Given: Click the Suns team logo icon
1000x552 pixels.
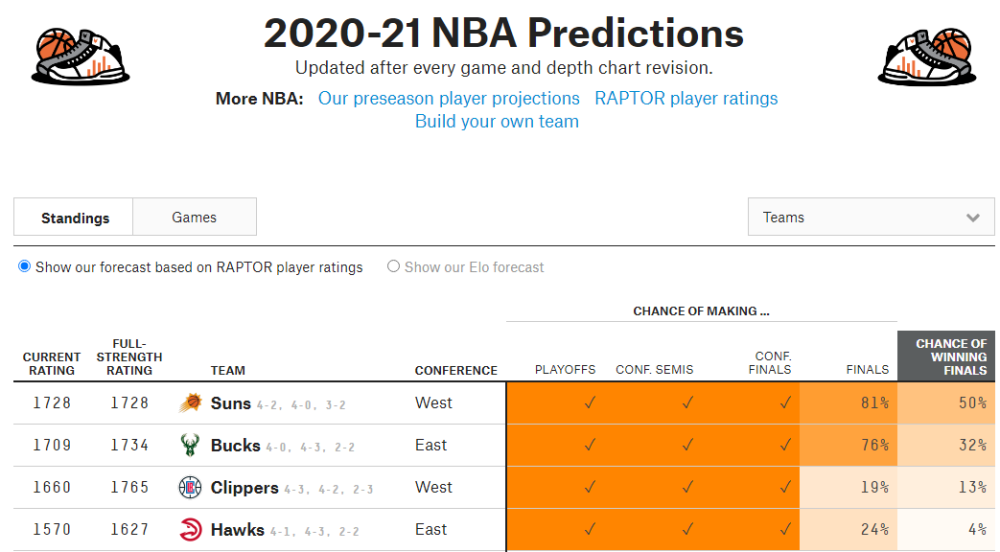Looking at the screenshot, I should [x=190, y=403].
